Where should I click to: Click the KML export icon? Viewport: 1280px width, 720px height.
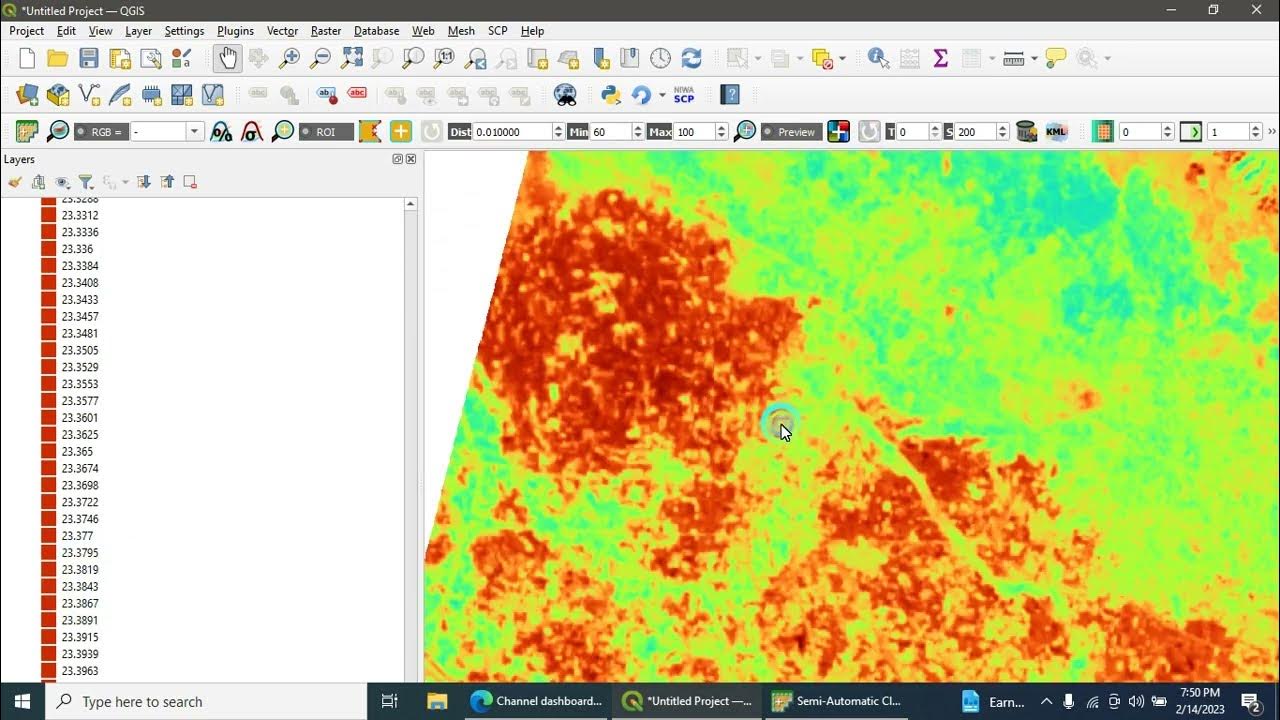[1056, 132]
